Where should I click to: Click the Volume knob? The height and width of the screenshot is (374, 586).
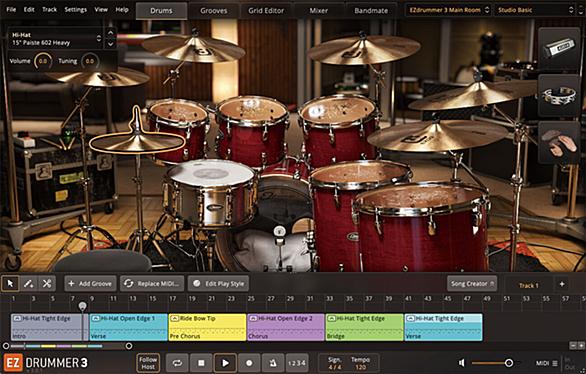pos(43,61)
